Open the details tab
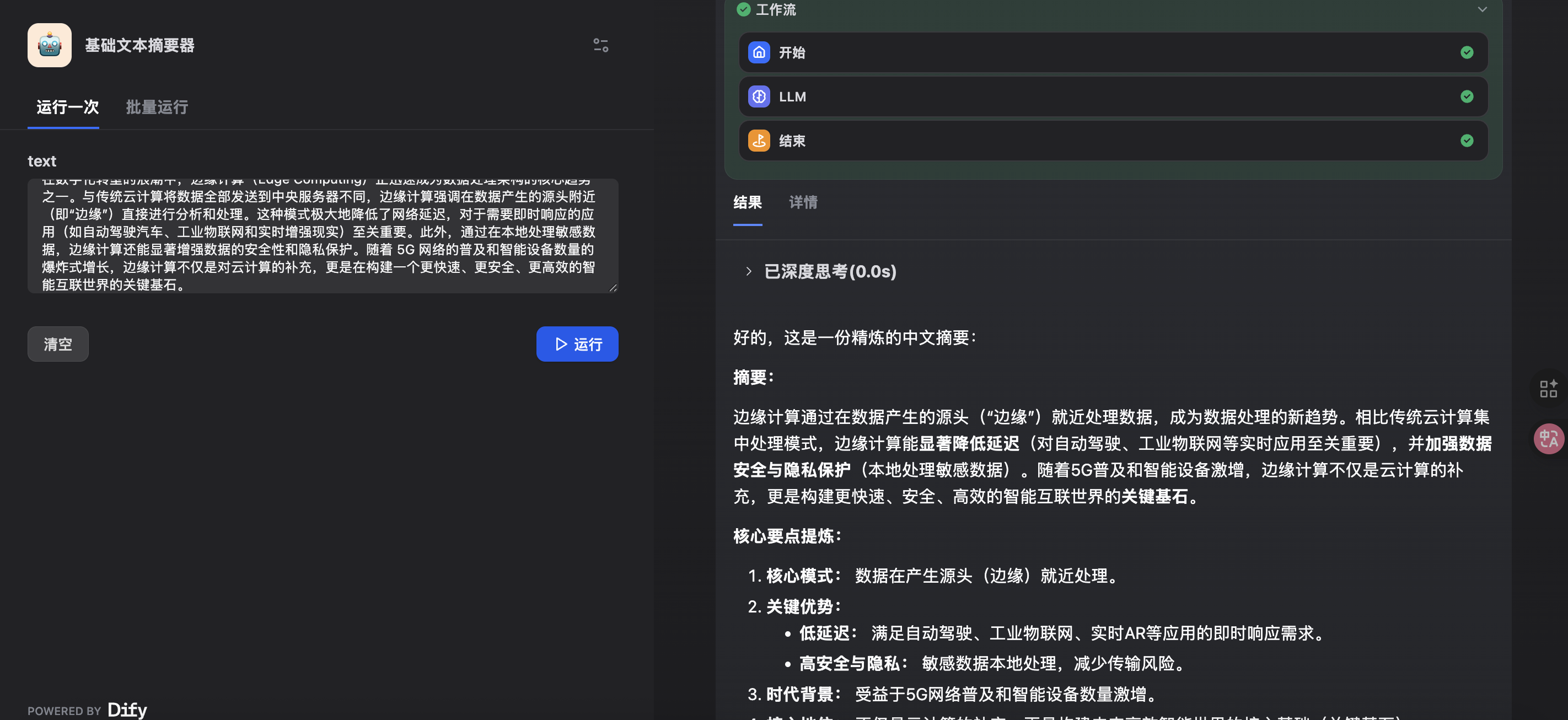 [x=803, y=202]
